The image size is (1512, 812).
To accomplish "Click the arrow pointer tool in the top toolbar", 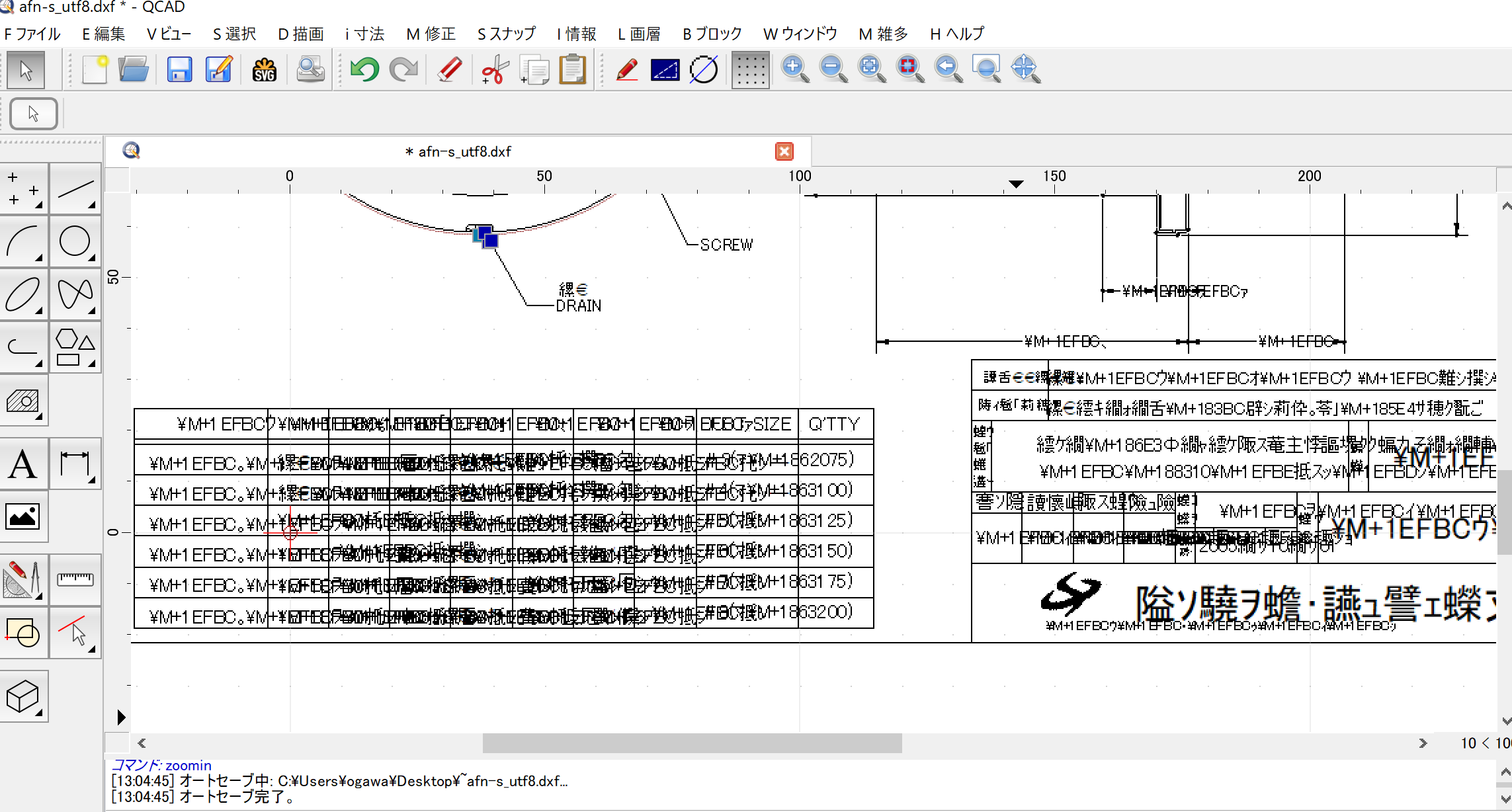I will tap(26, 70).
